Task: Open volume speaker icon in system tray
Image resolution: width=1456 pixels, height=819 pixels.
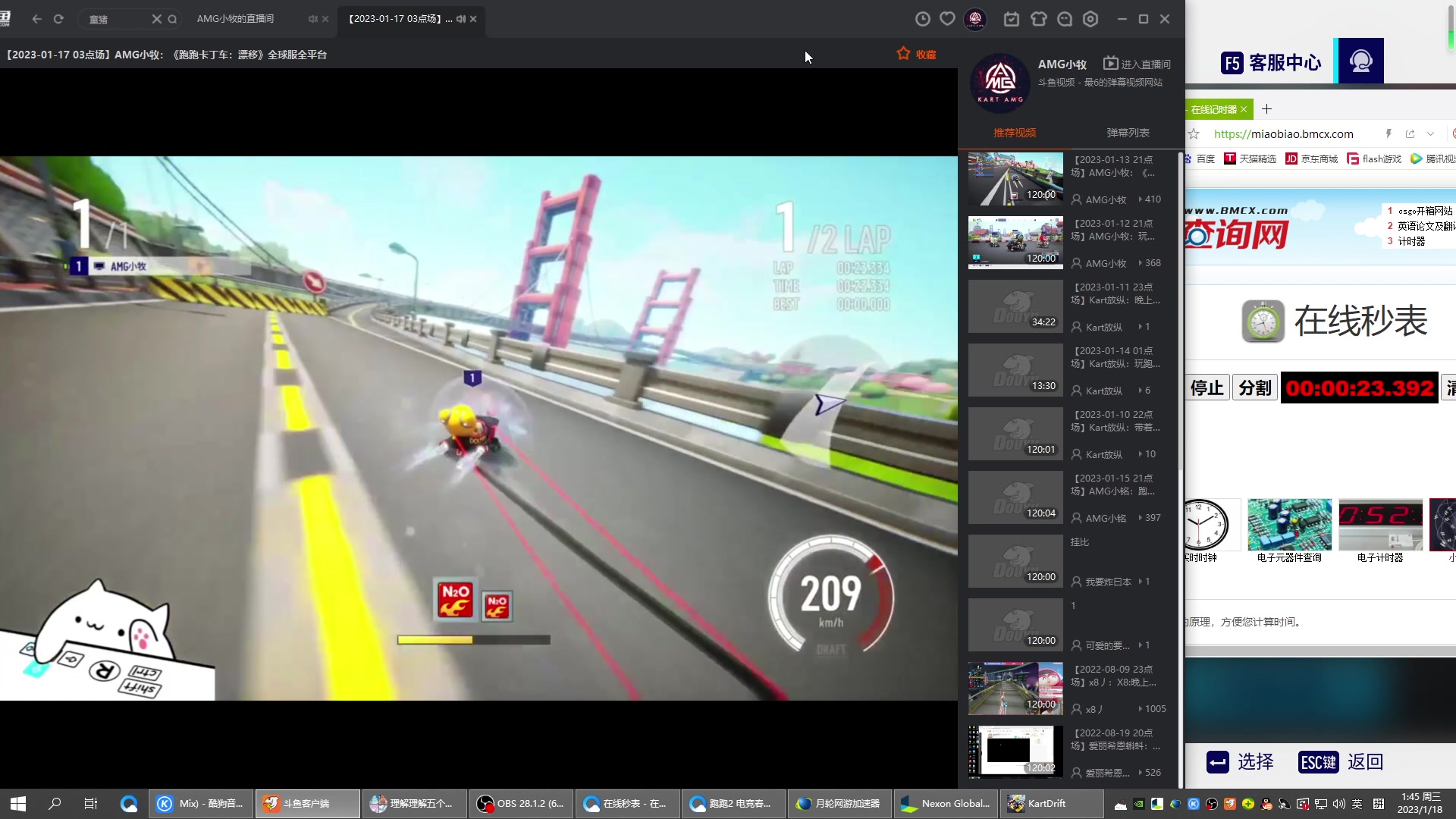Action: [x=1338, y=804]
